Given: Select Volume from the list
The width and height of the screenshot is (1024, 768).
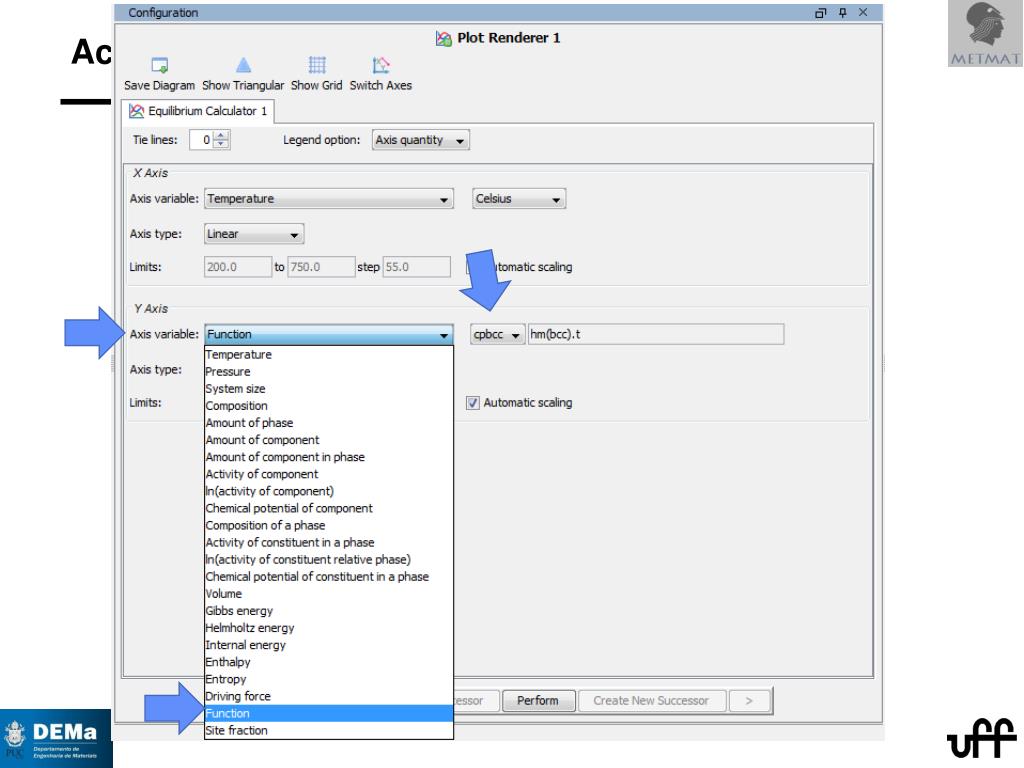Looking at the screenshot, I should coord(328,594).
